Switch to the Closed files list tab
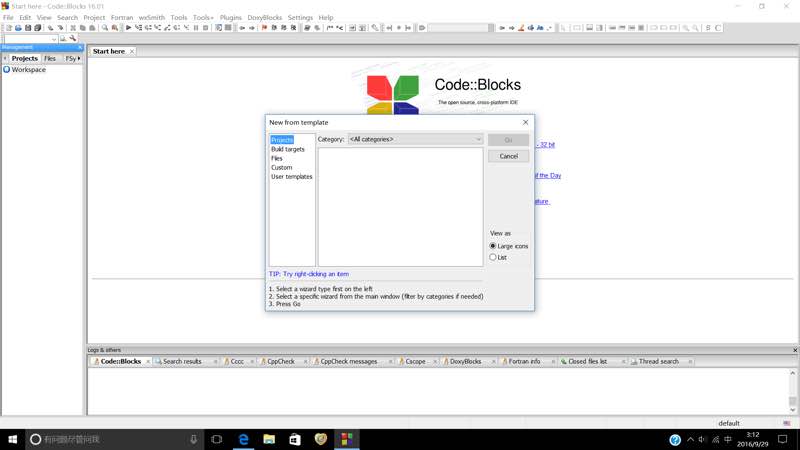The image size is (800, 450). 587,361
